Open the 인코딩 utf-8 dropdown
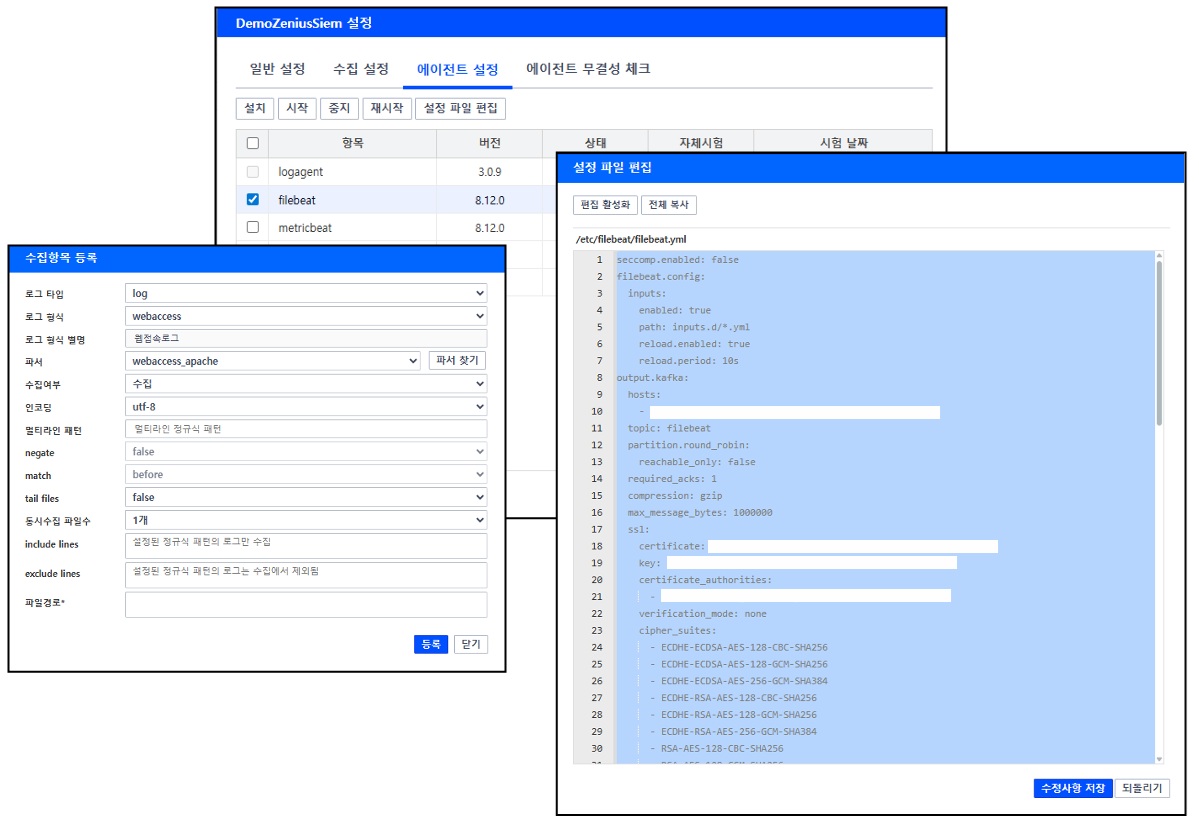This screenshot has width=1199, height=823. (x=305, y=407)
